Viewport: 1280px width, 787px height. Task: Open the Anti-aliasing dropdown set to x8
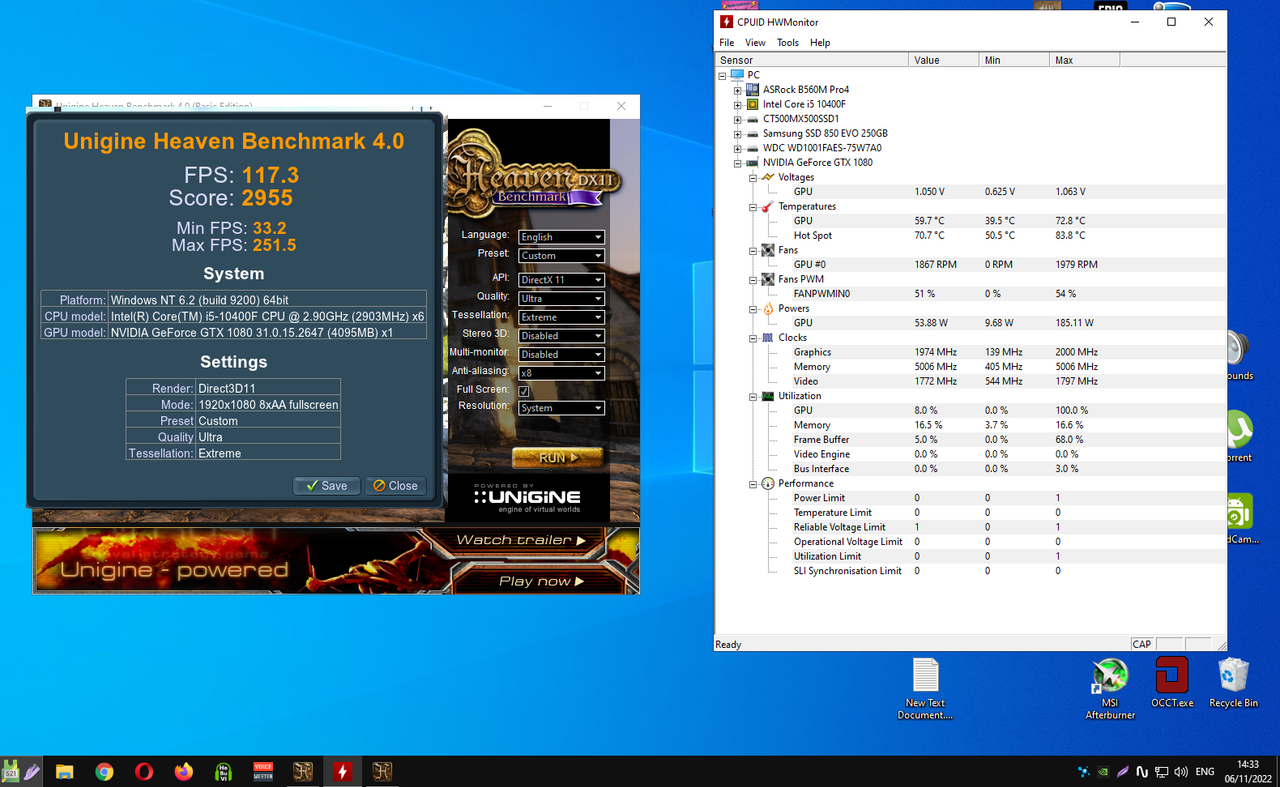(x=561, y=372)
